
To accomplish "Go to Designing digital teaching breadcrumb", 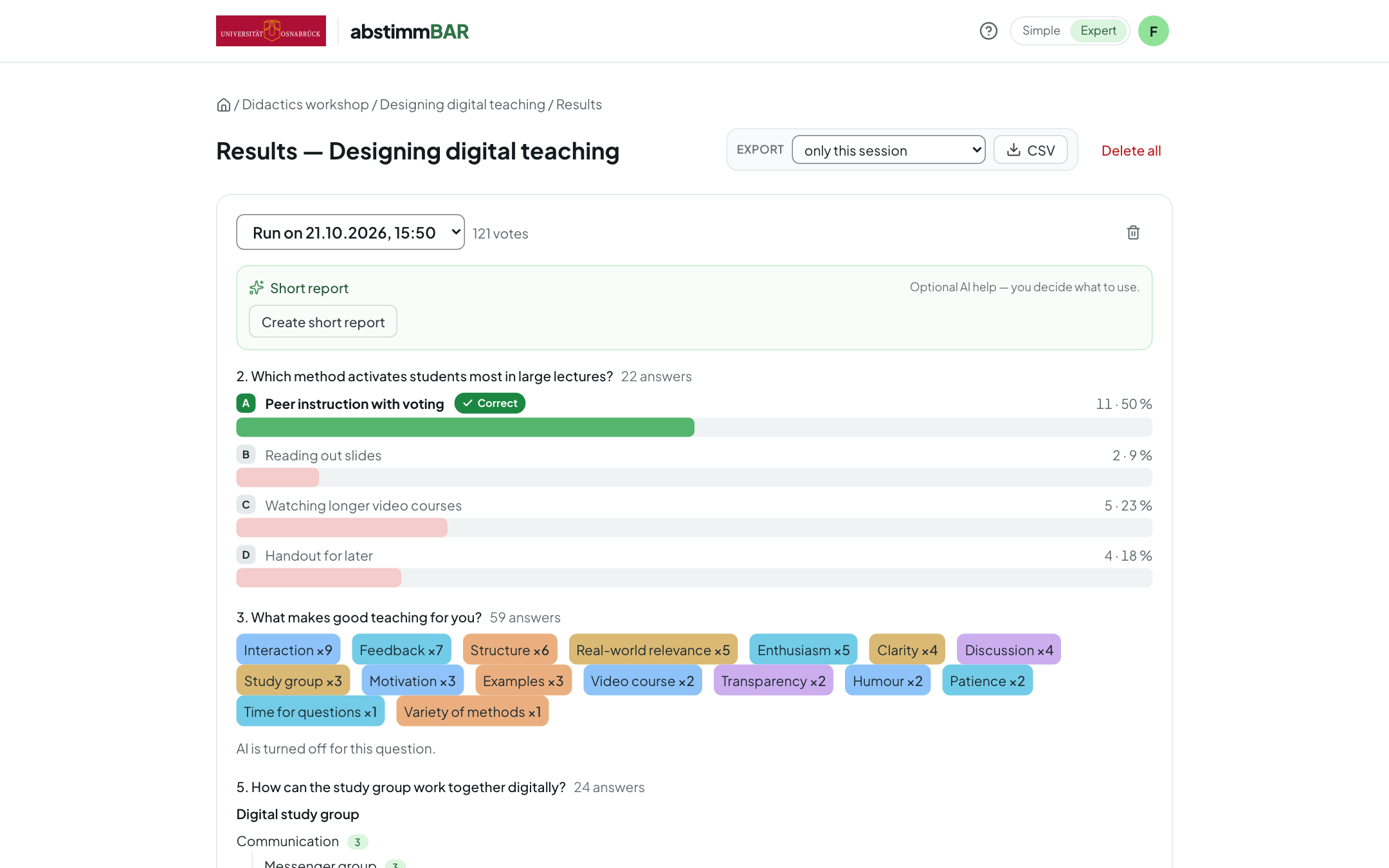I will pyautogui.click(x=462, y=105).
